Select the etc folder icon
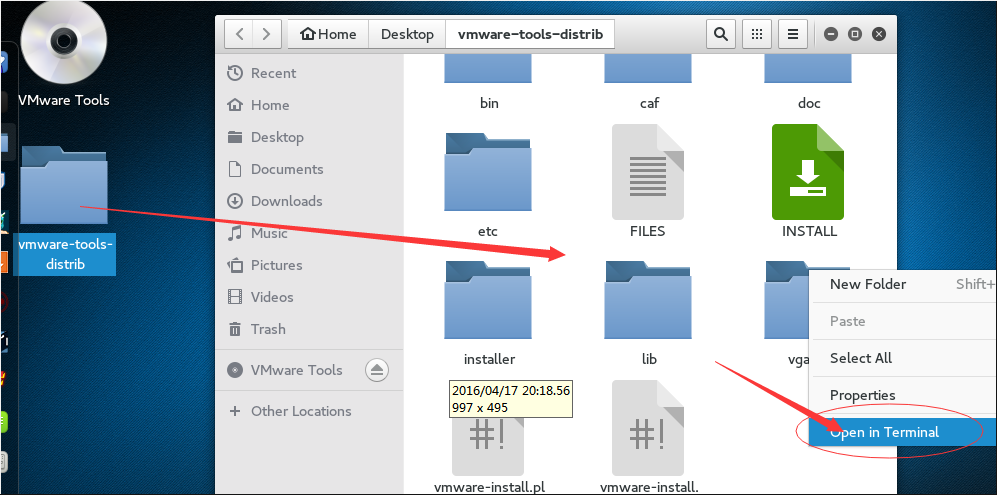 tap(488, 172)
